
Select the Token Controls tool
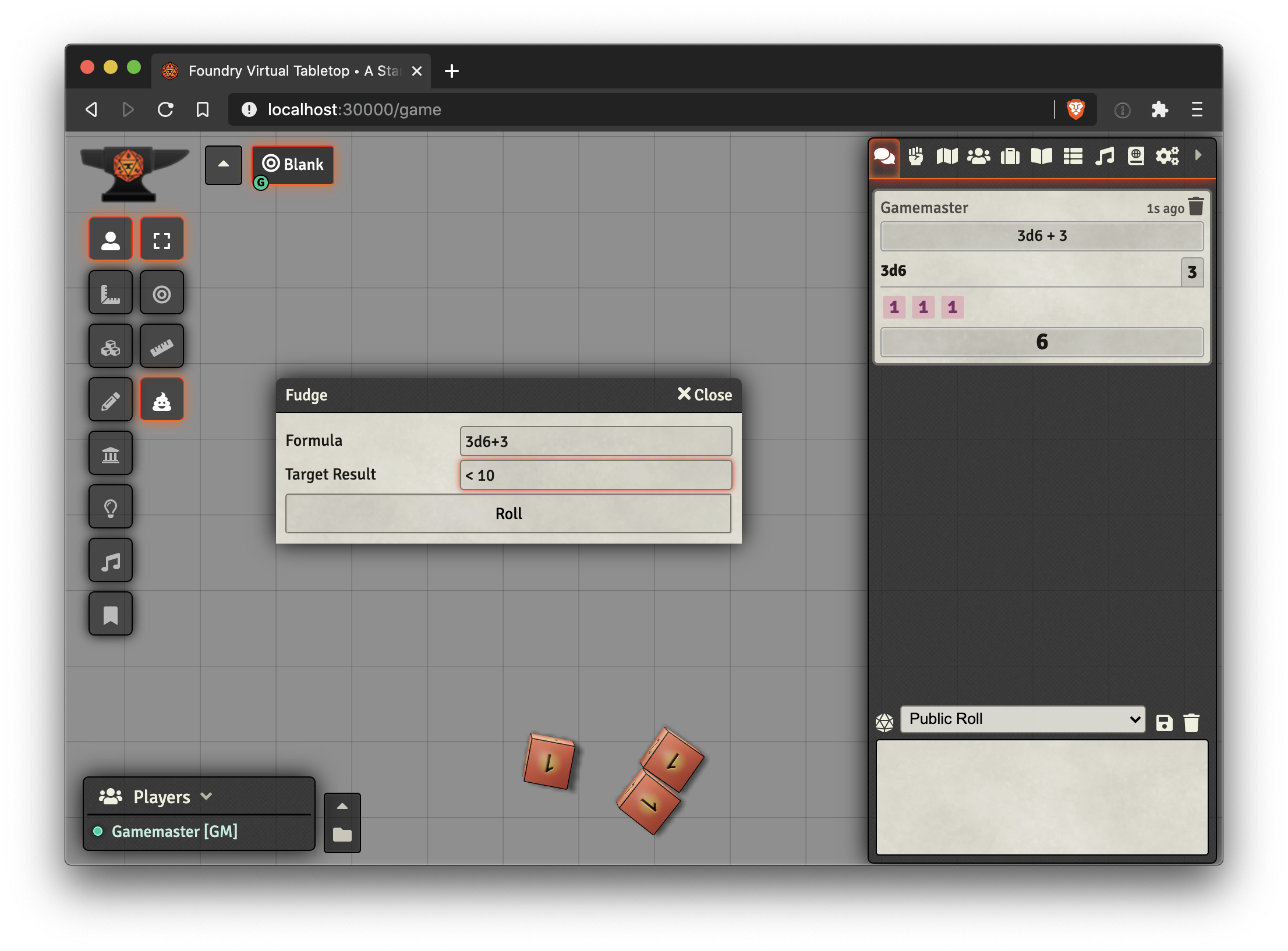click(111, 239)
